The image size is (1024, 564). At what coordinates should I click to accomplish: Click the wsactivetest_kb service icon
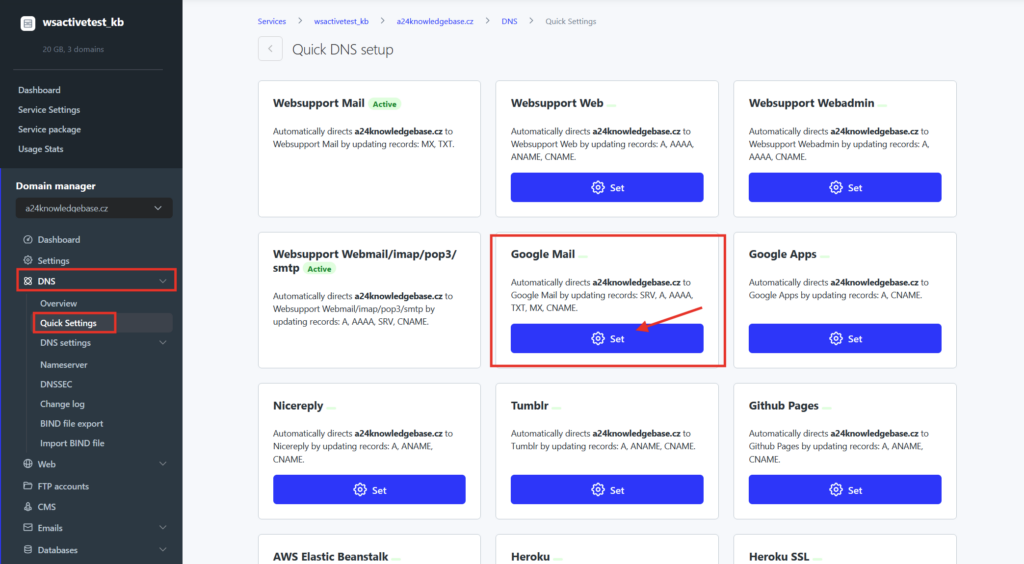click(x=27, y=24)
